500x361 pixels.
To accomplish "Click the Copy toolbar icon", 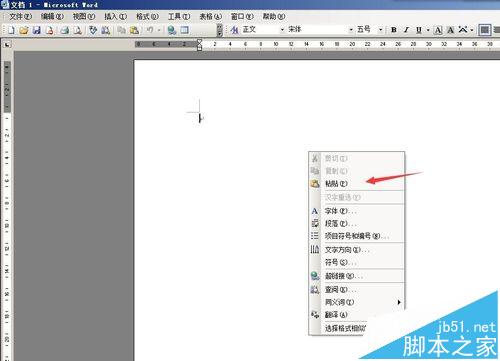I will pyautogui.click(x=121, y=30).
